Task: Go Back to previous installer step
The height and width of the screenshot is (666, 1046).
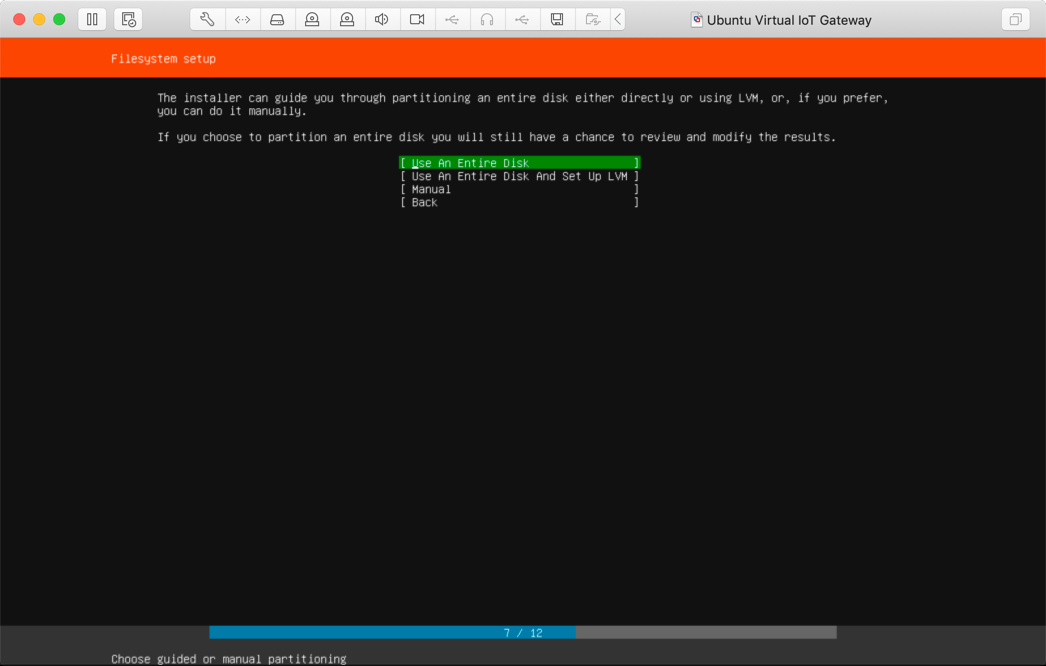Action: pos(520,202)
